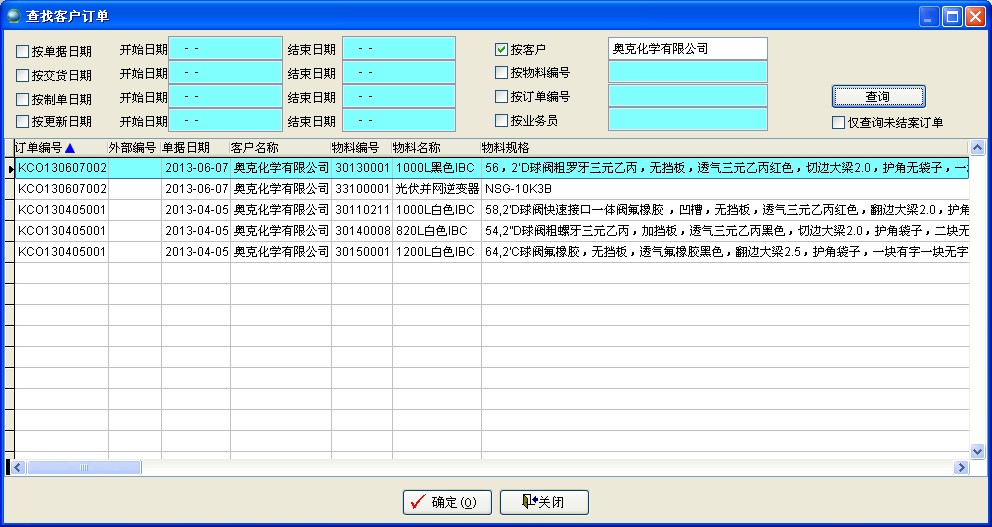
Task: Tick the 按物料编号 checkbox
Action: (x=502, y=73)
